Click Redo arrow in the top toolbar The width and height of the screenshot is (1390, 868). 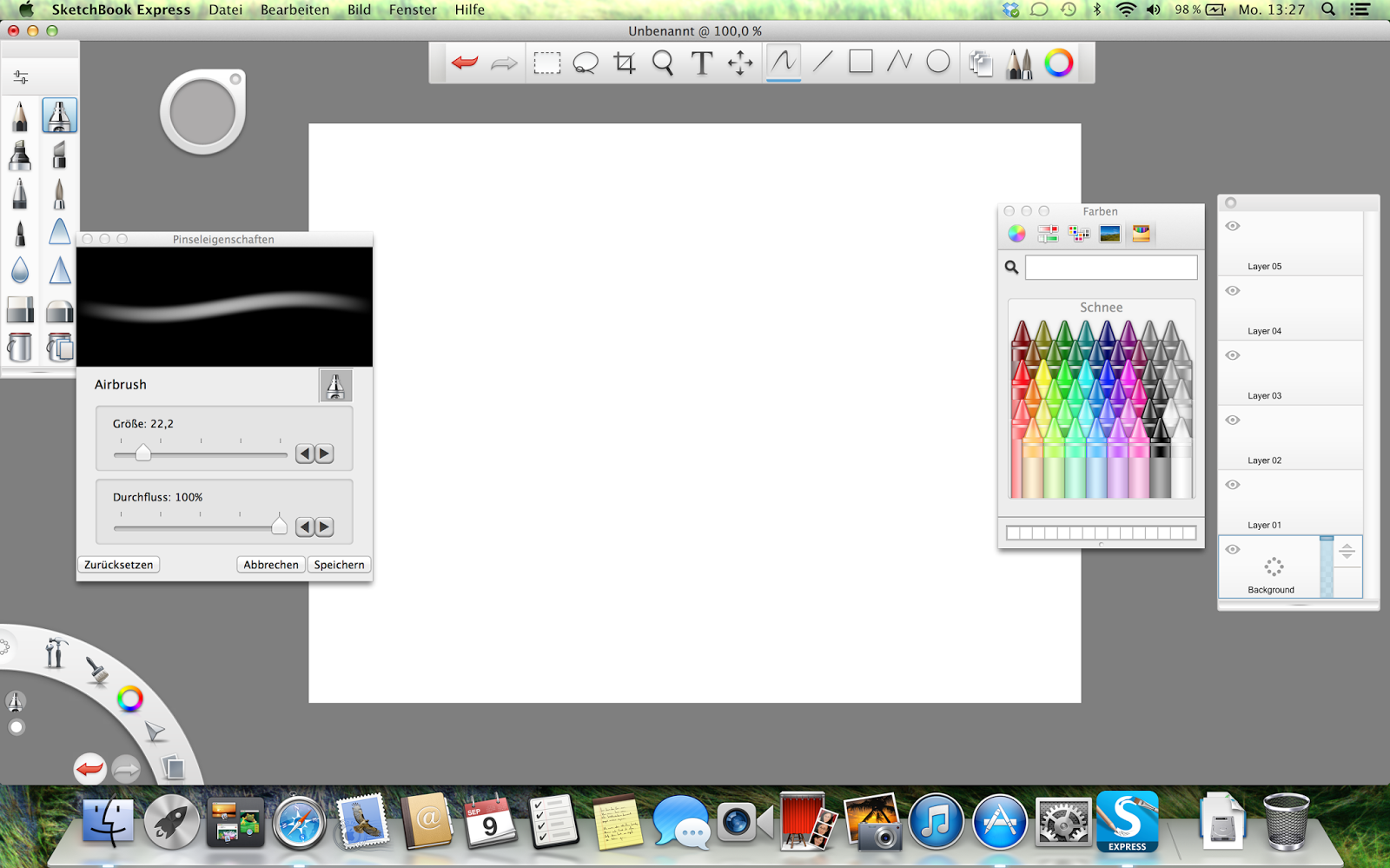tap(504, 63)
